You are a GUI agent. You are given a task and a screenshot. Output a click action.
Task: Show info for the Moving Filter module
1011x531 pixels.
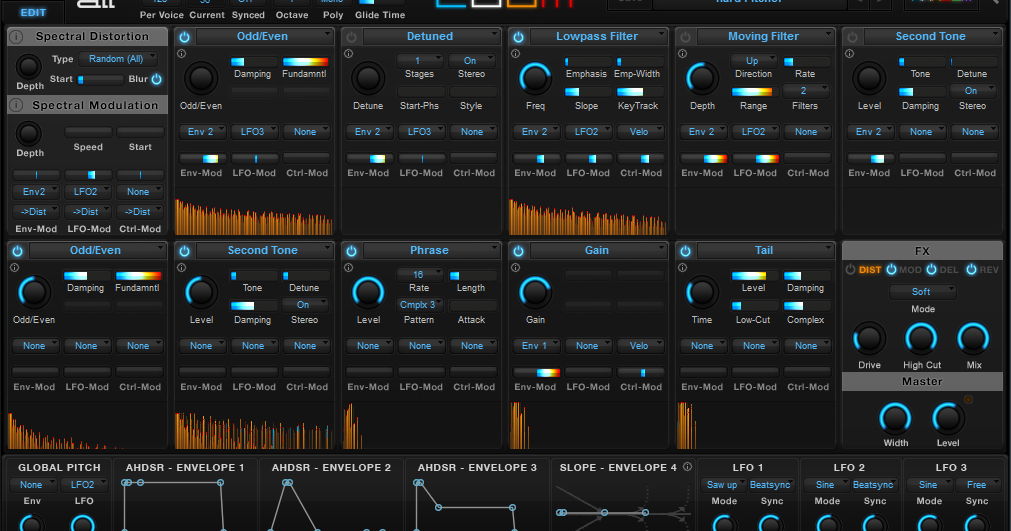[x=683, y=53]
